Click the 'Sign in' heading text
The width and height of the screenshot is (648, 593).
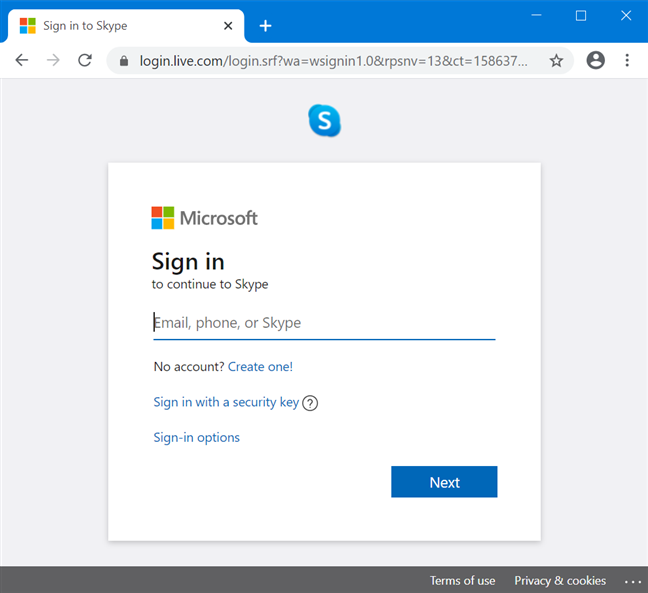(188, 262)
